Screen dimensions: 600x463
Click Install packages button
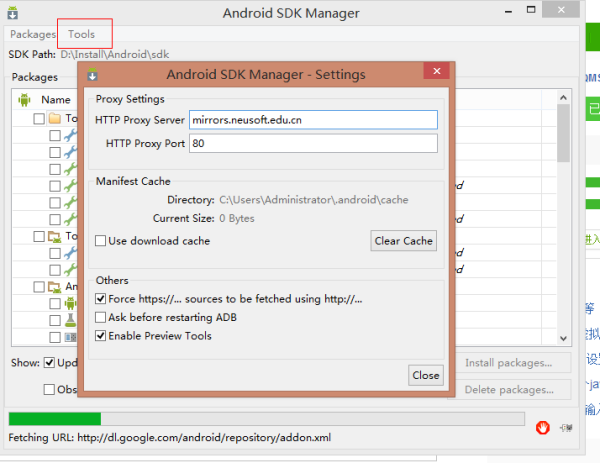coord(509,363)
